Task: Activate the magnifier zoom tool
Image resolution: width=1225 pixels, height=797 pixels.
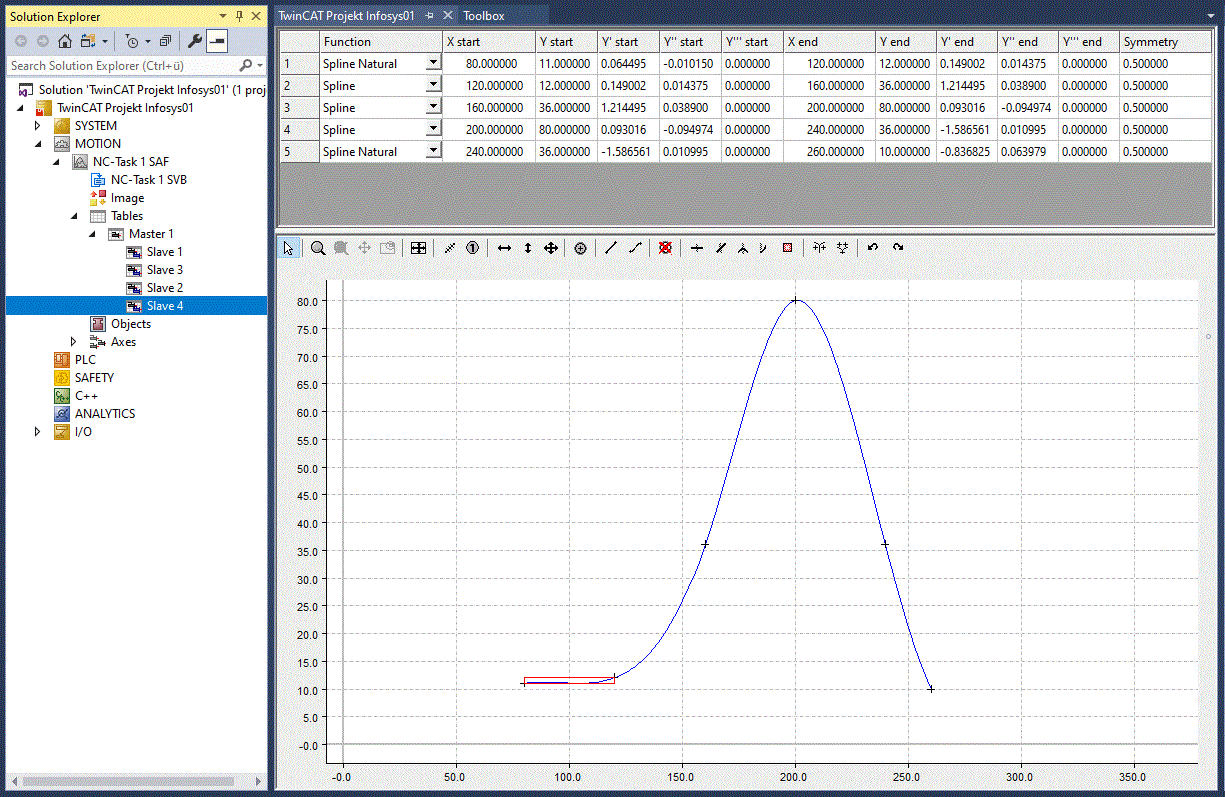Action: click(318, 248)
